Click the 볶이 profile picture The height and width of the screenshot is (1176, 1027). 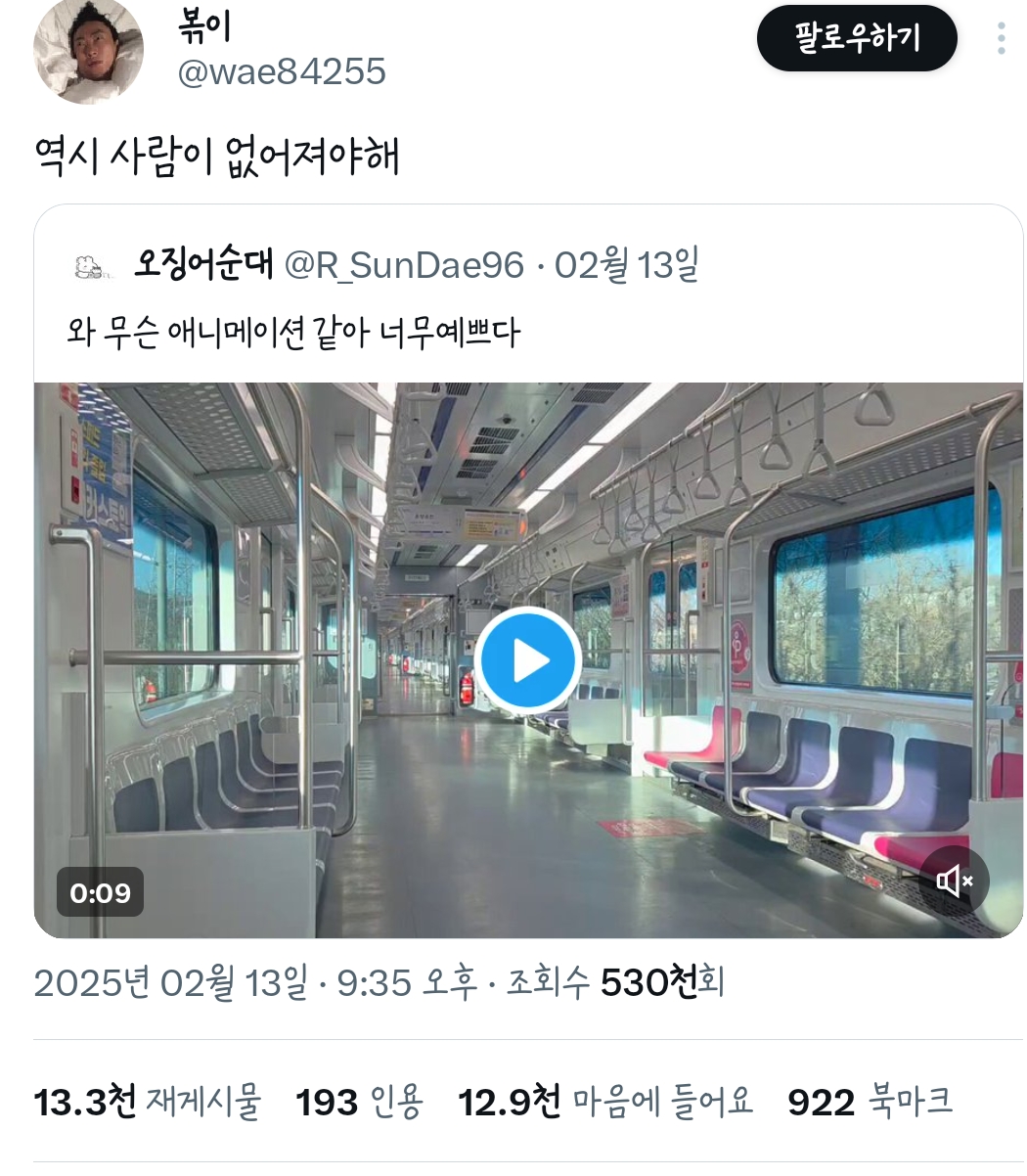[90, 54]
